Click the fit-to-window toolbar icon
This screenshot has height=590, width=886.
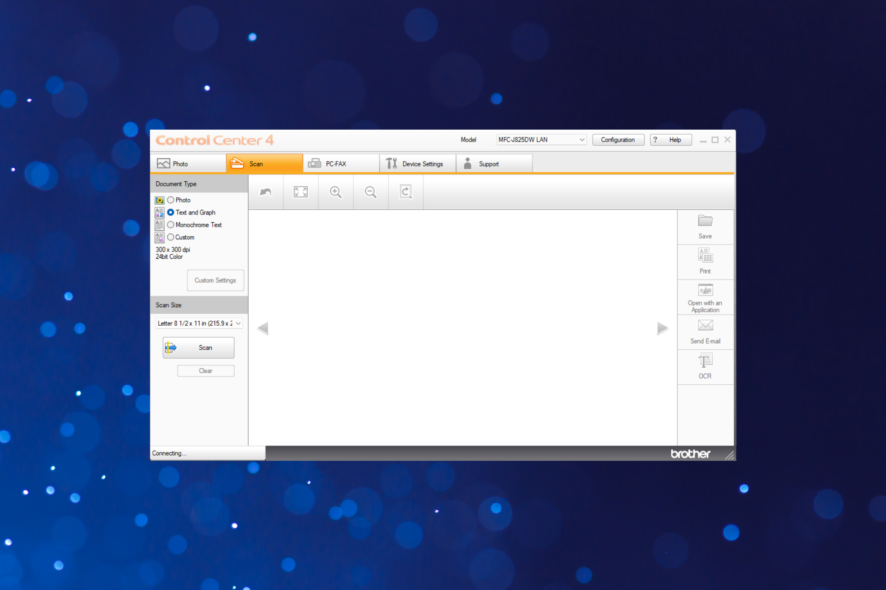coord(301,192)
